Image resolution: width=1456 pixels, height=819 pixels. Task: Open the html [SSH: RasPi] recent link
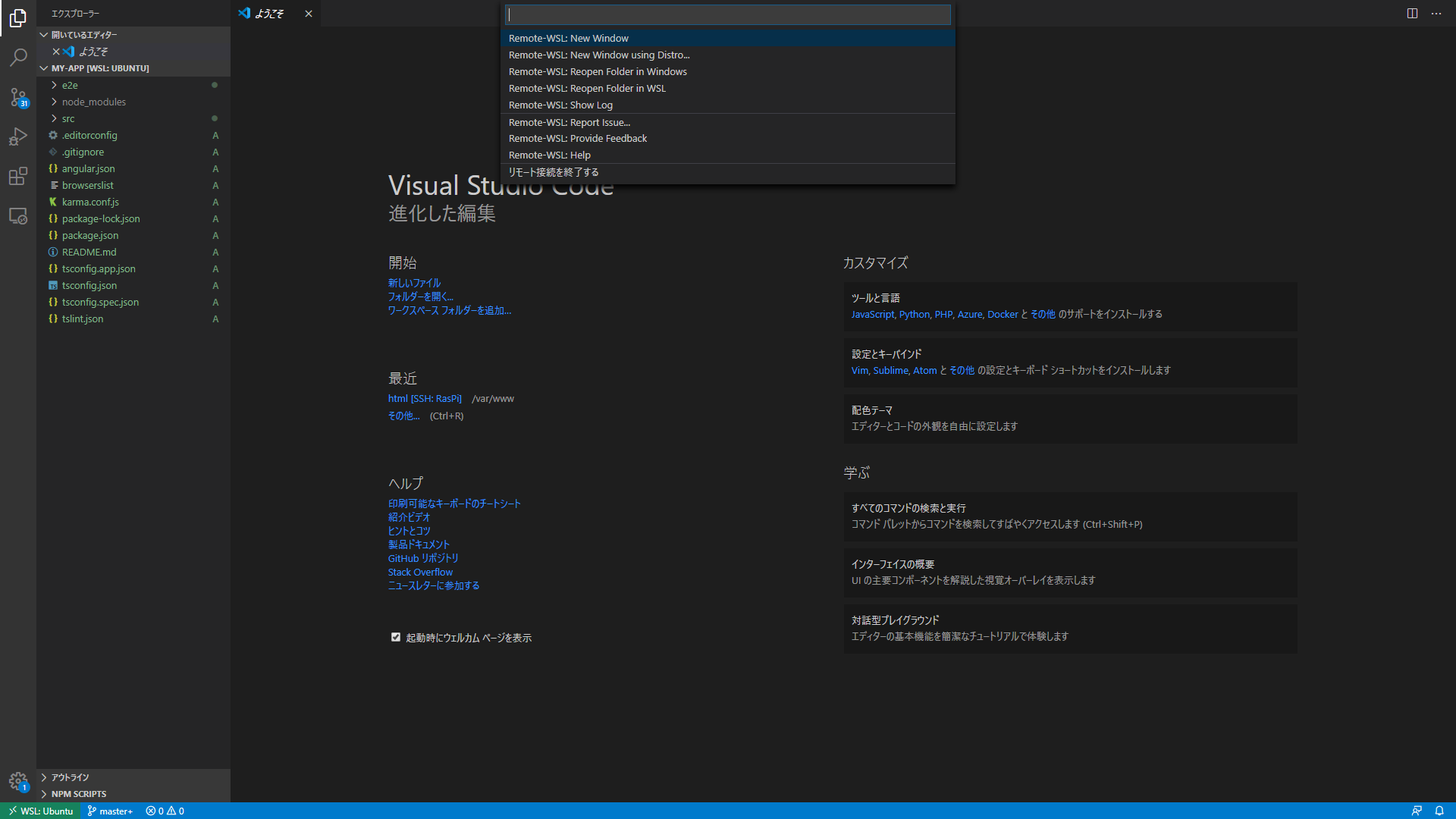(x=425, y=399)
